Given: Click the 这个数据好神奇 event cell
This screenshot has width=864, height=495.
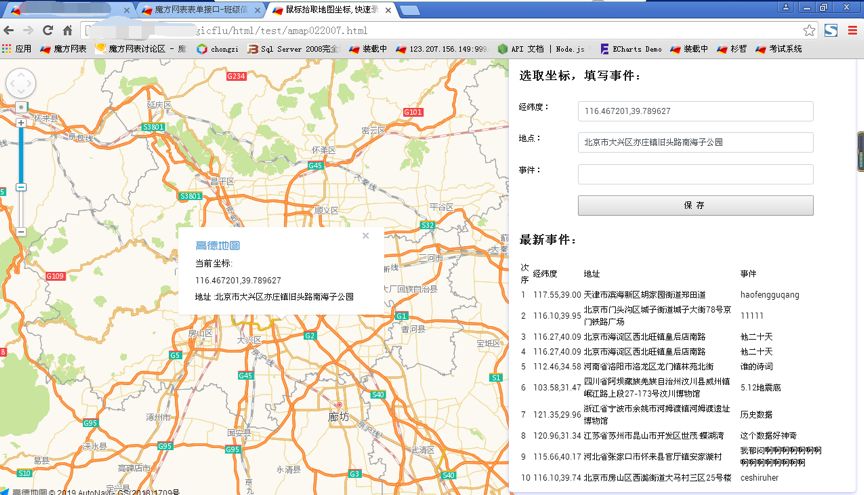Looking at the screenshot, I should (768, 435).
